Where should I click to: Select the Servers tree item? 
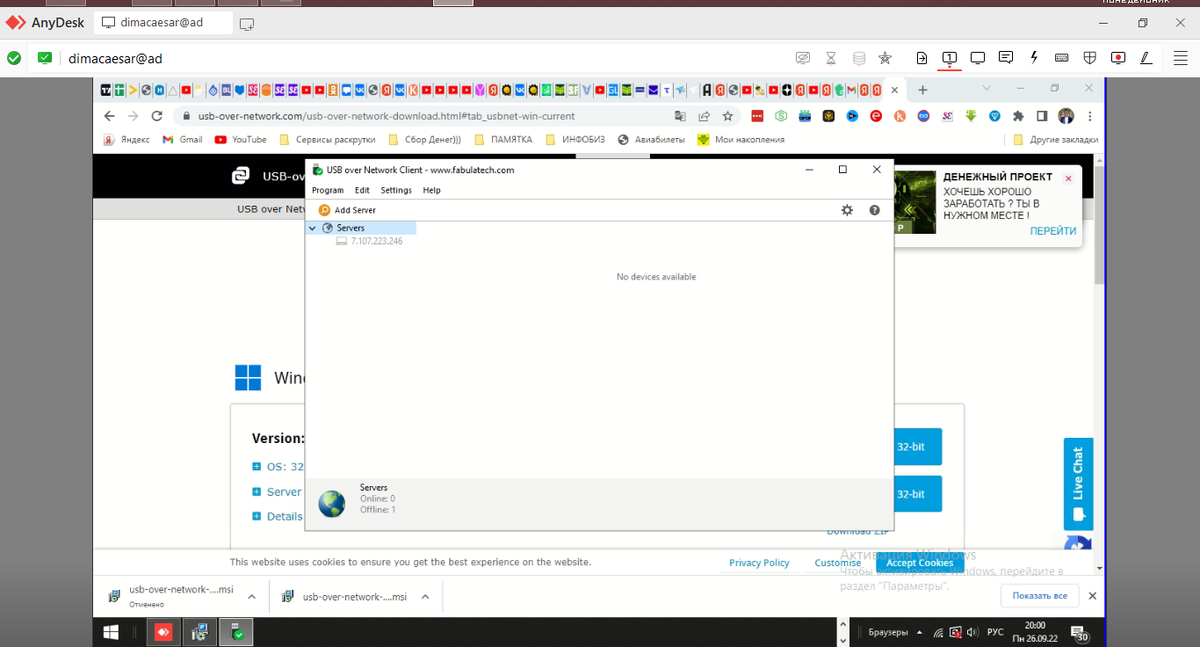click(350, 228)
